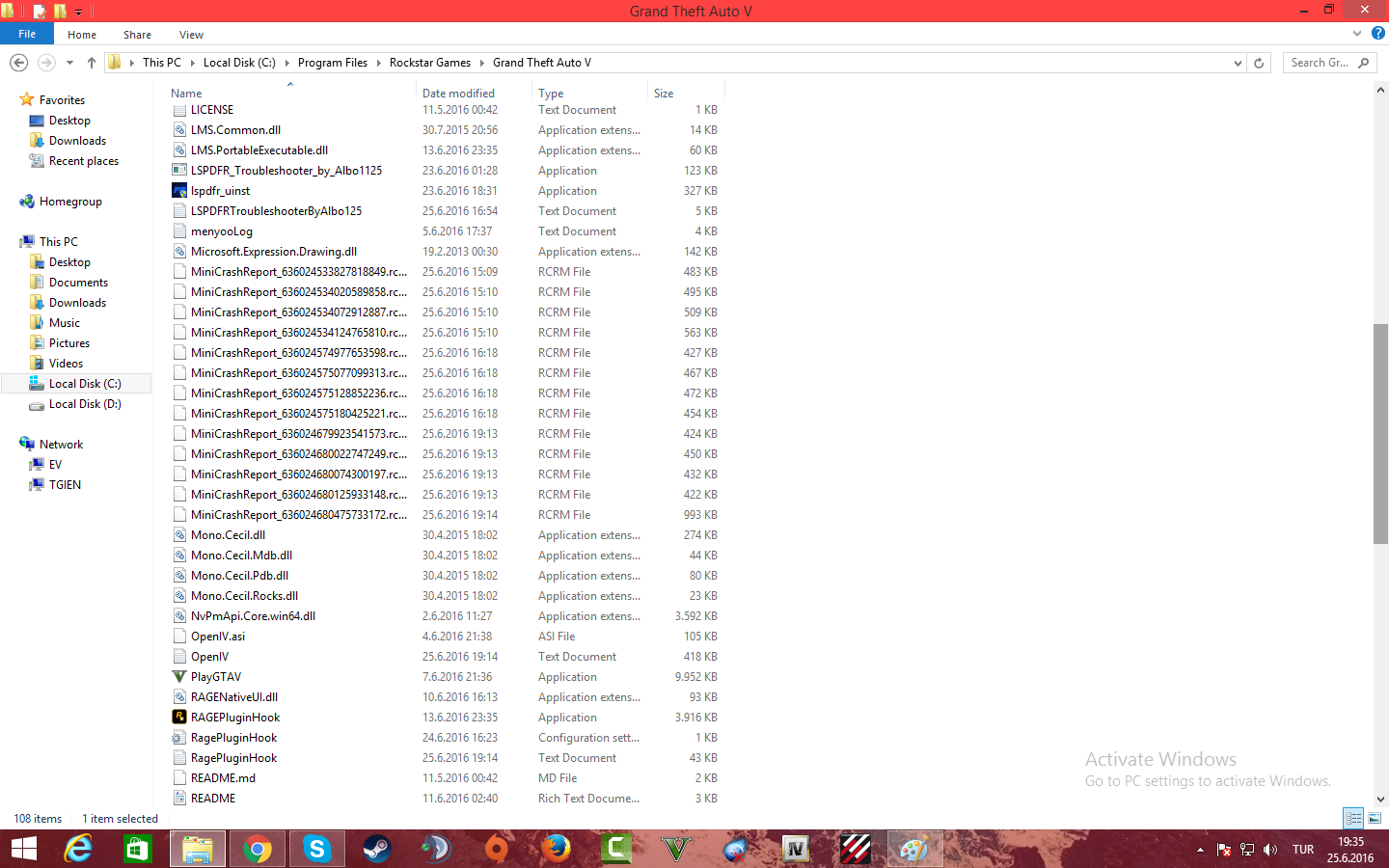
Task: Click the volume speaker icon in the tray
Action: click(1270, 850)
